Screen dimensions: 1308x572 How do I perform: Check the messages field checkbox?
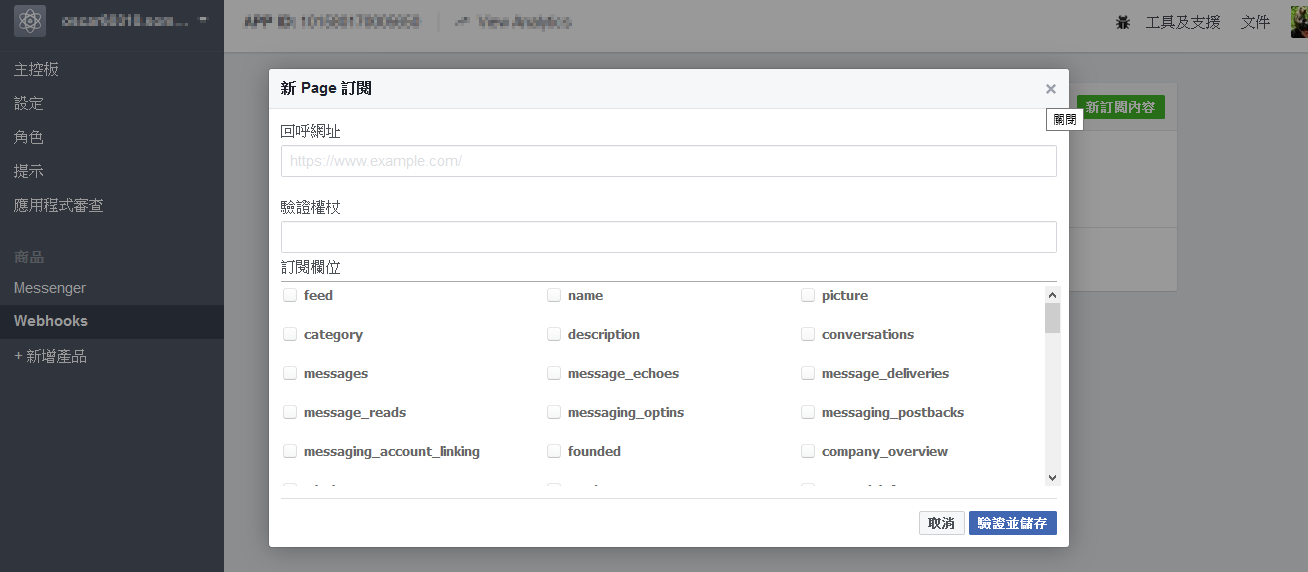click(290, 373)
